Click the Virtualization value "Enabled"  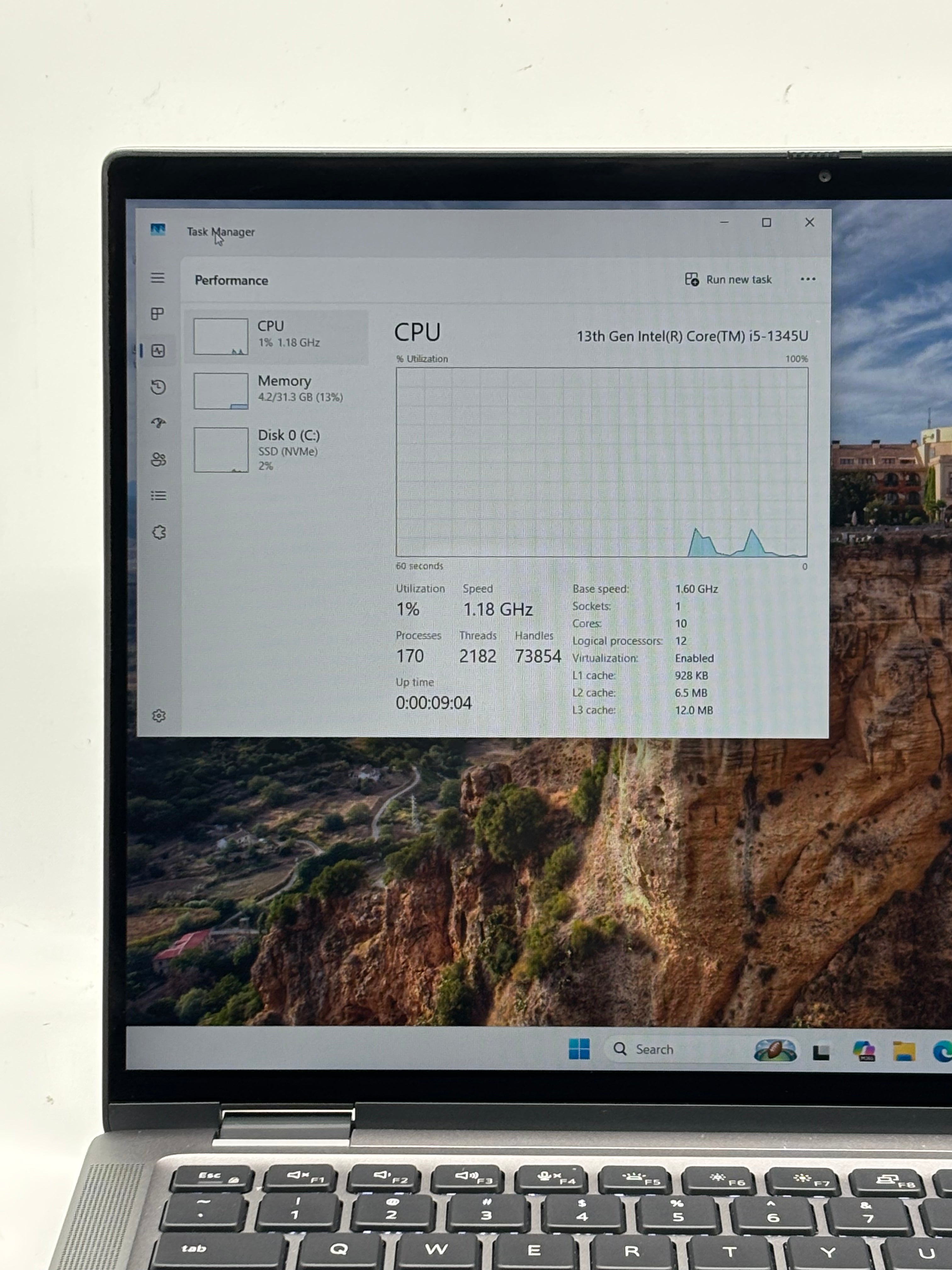(694, 659)
